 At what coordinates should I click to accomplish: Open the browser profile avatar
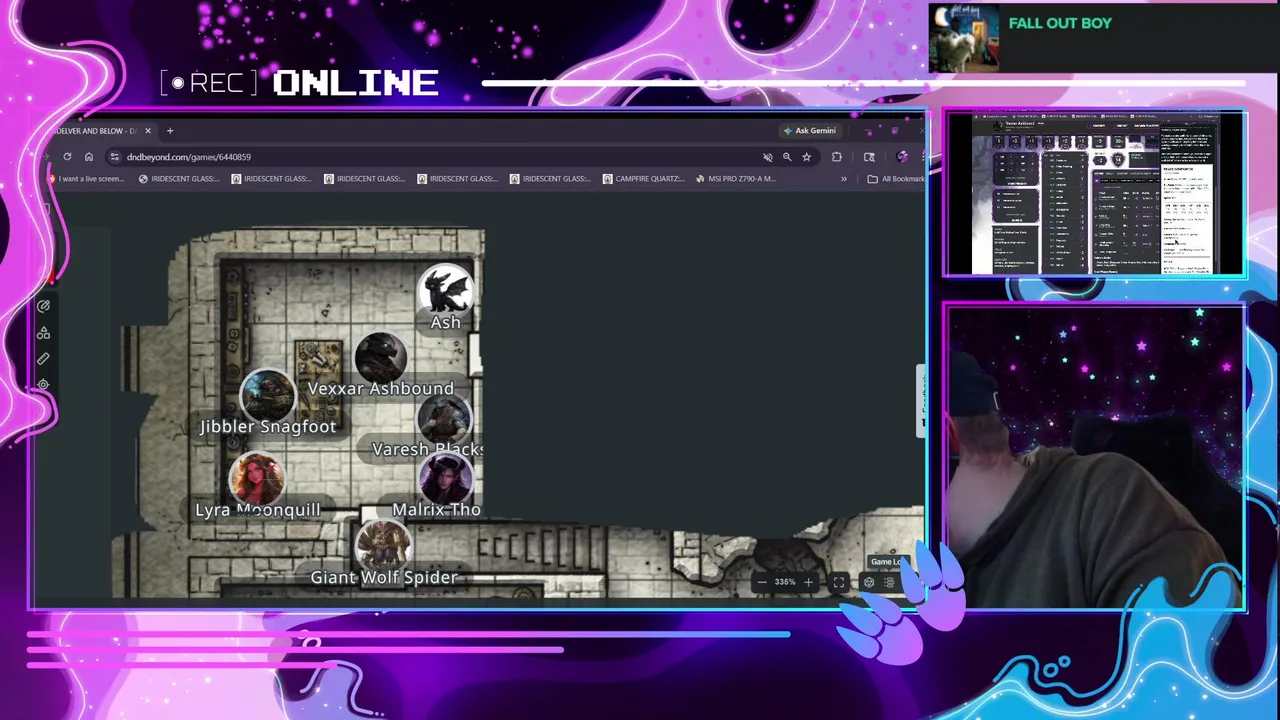point(902,157)
